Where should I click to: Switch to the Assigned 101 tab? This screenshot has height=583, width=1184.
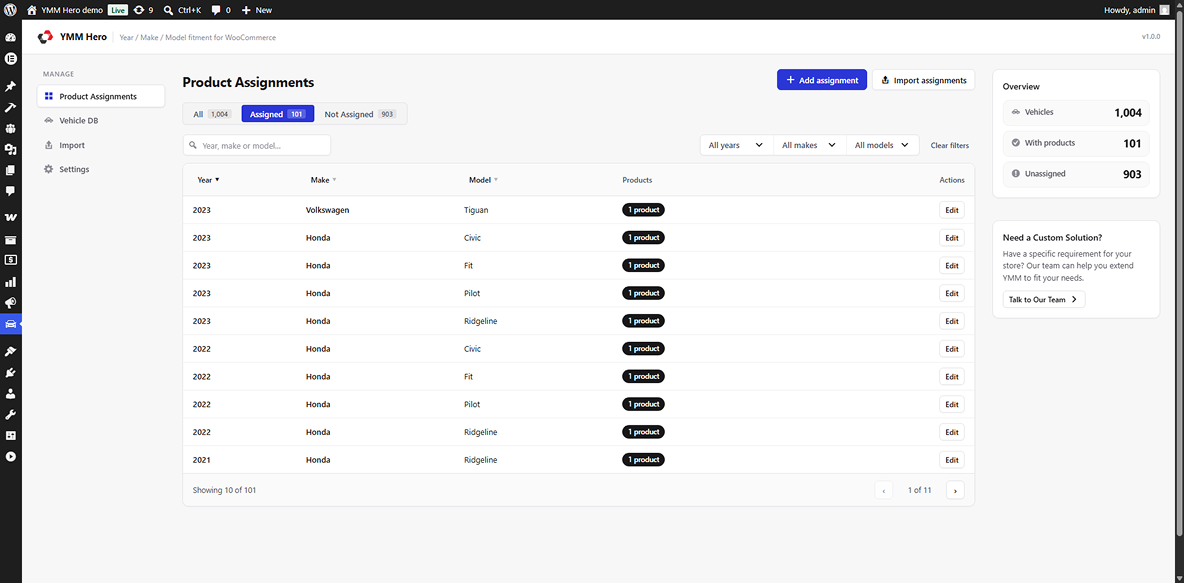(278, 114)
